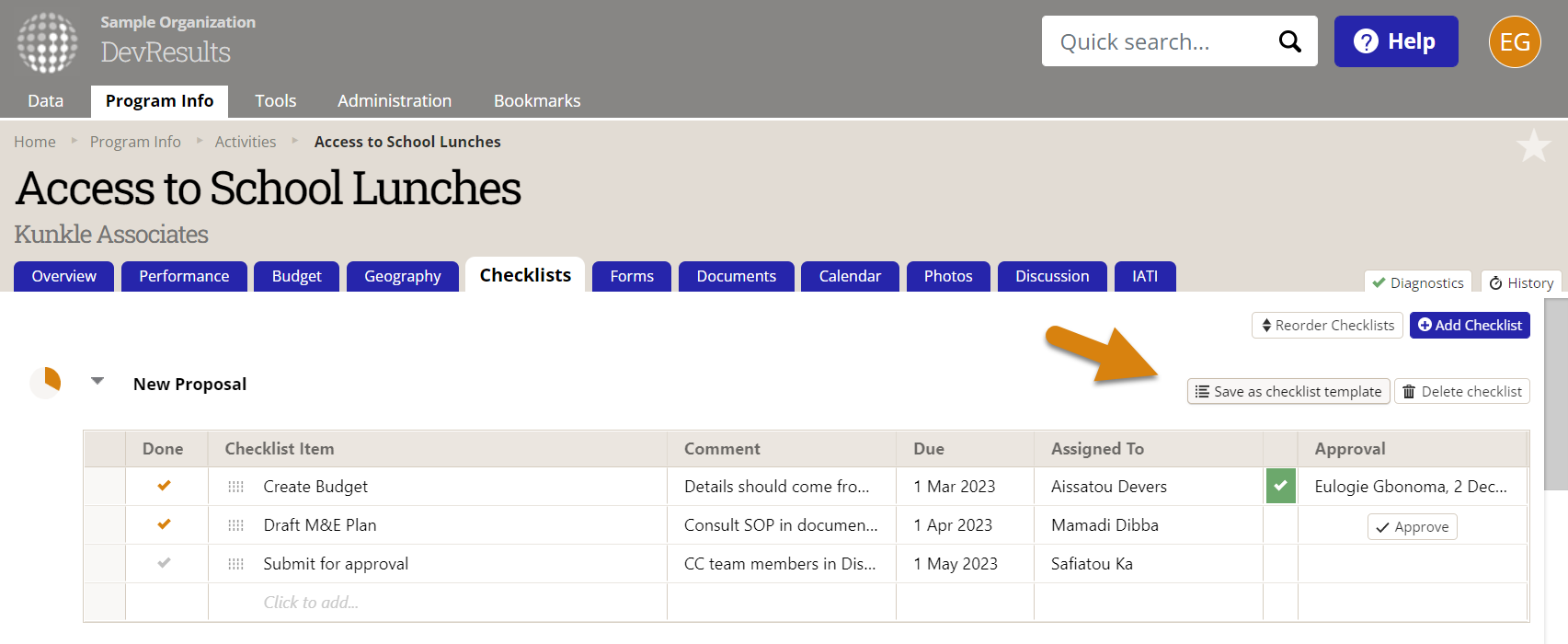Mark Submit for approval as done
1568x644 pixels.
click(x=164, y=563)
